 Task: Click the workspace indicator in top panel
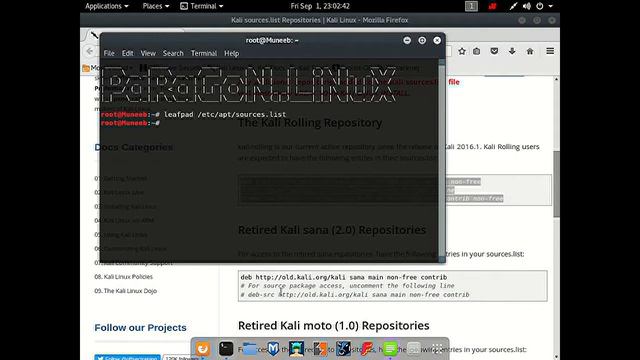tap(471, 6)
